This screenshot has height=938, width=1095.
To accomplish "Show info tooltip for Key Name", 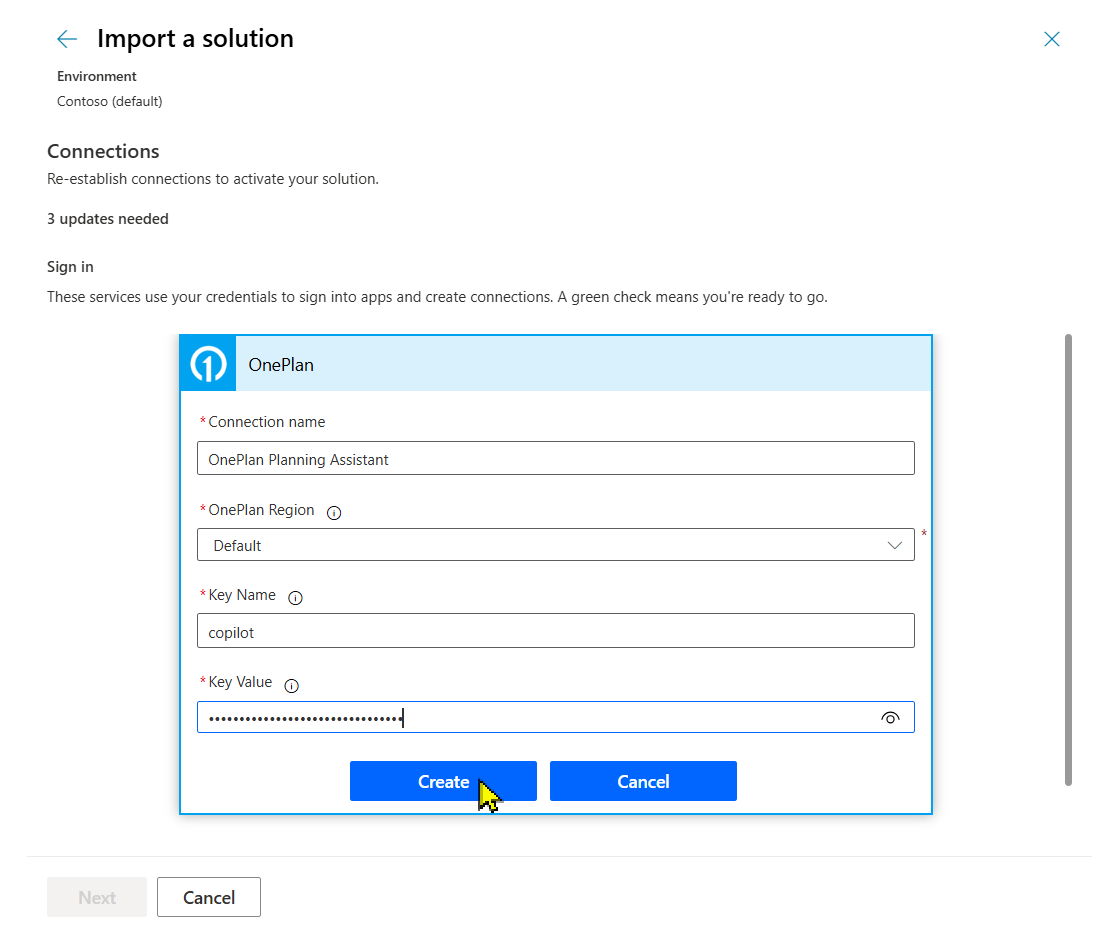I will [295, 598].
